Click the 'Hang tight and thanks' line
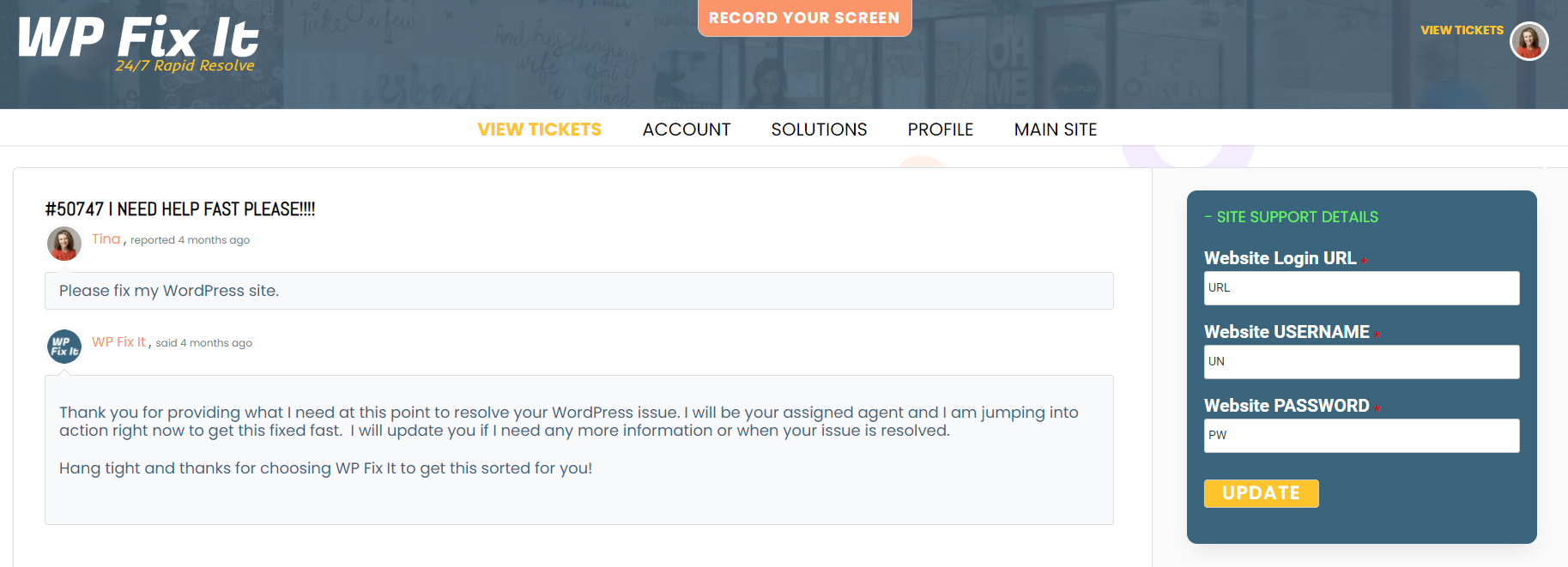This screenshot has height=567, width=1568. 325,468
